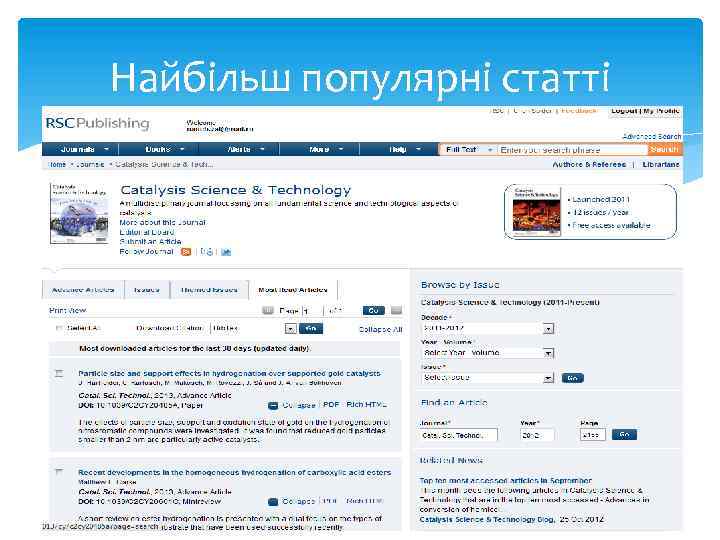Click Journals in the breadcrumb trail
The image size is (720, 540).
pyautogui.click(x=90, y=164)
